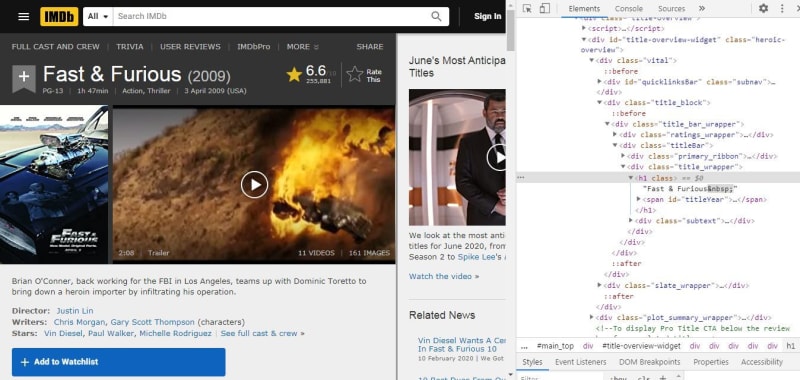Focus the Search IMDb input field
The height and width of the screenshot is (380, 800).
click(270, 16)
